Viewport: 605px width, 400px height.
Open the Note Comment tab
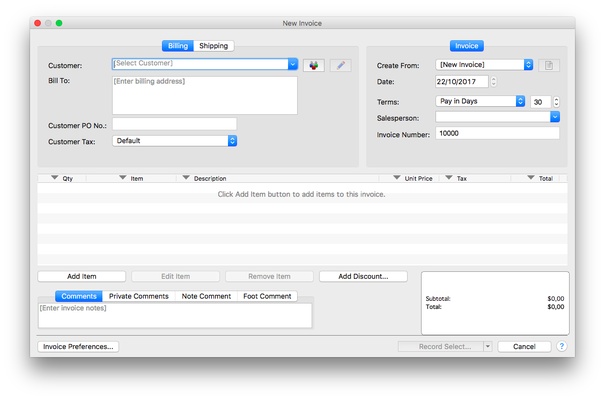pos(206,296)
